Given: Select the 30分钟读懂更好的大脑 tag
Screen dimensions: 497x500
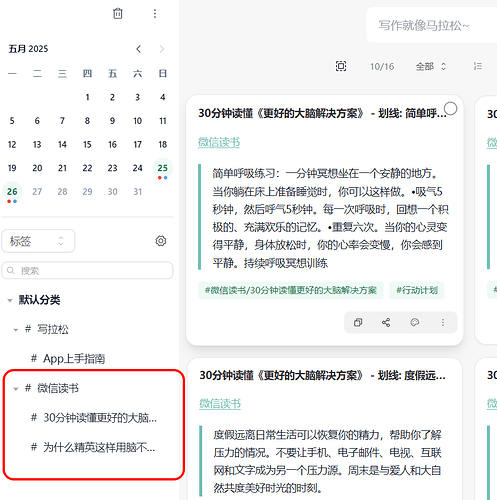Looking at the screenshot, I should click(100, 418).
